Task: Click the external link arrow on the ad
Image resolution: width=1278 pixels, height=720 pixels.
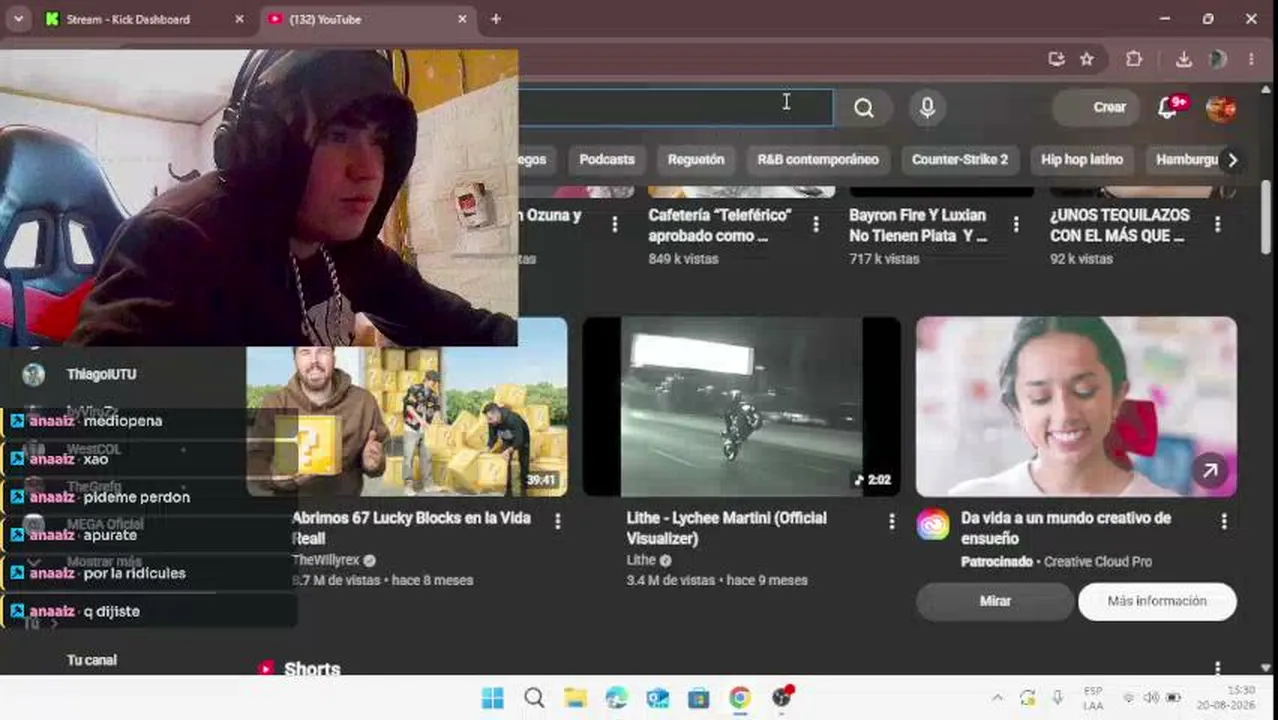Action: pyautogui.click(x=1210, y=471)
